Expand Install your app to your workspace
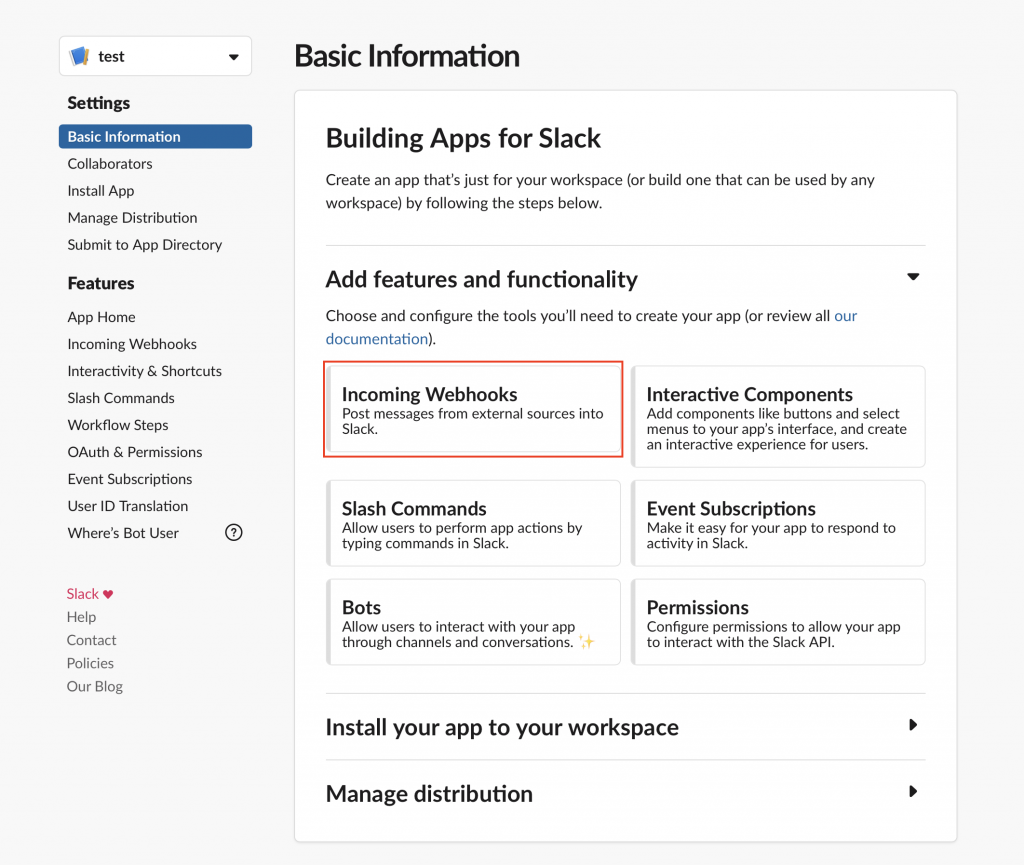This screenshot has width=1024, height=865. 912,725
